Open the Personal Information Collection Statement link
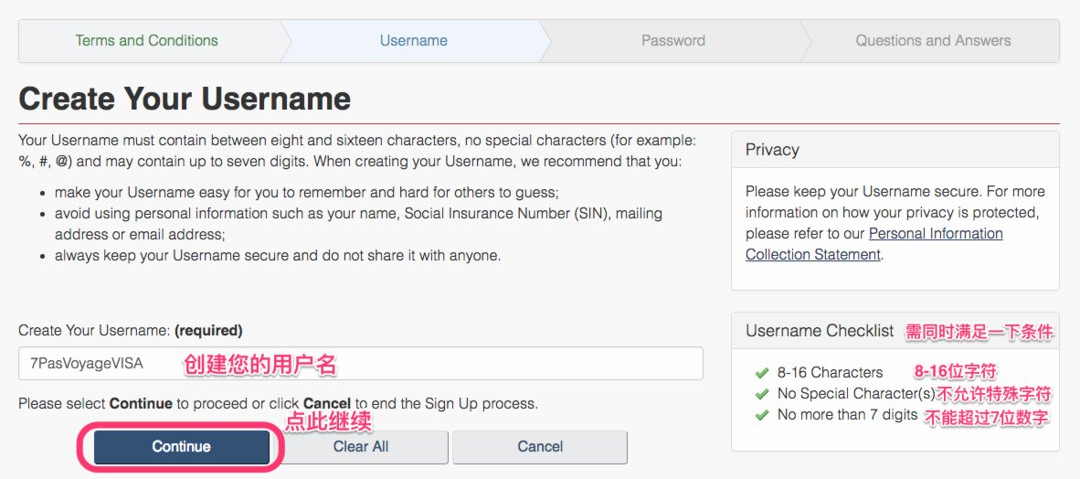 [873, 244]
